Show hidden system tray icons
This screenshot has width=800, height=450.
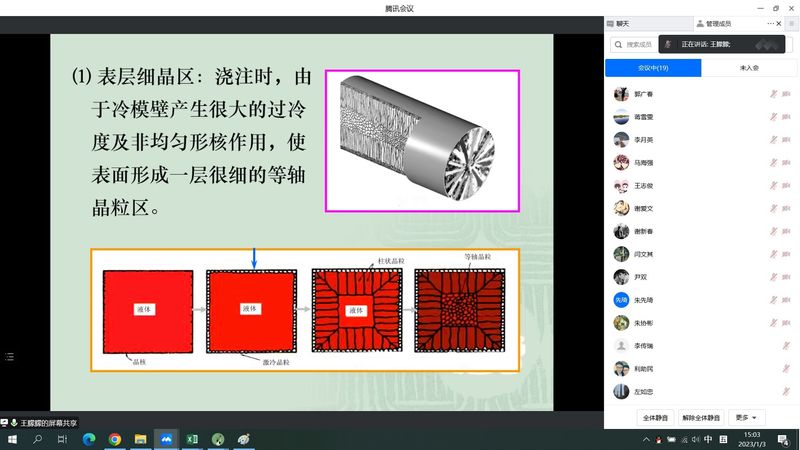tap(646, 439)
